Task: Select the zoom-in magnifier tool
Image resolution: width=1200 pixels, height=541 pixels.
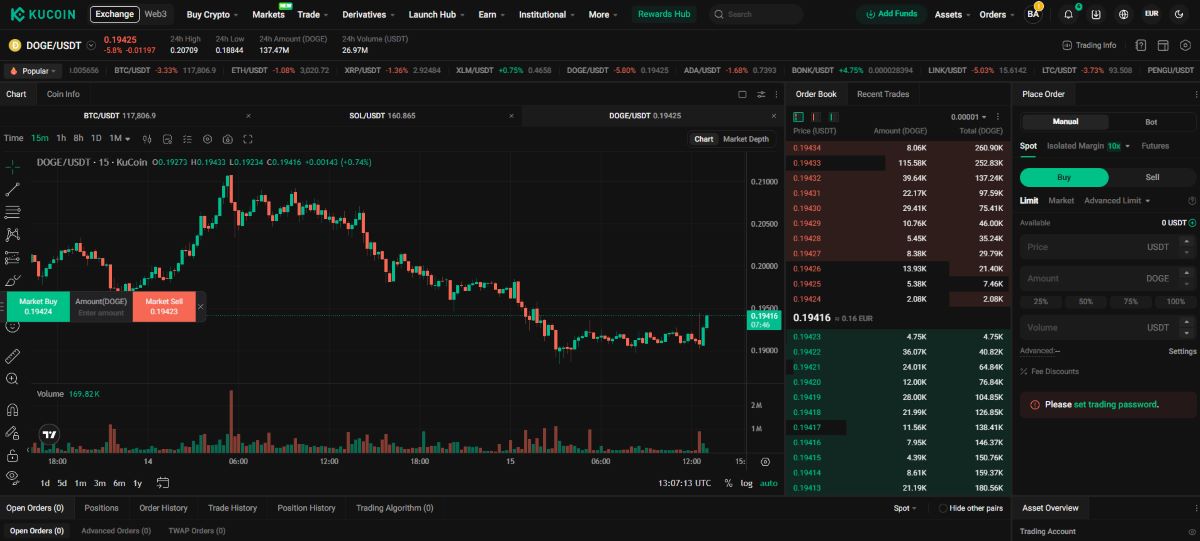Action: [12, 379]
